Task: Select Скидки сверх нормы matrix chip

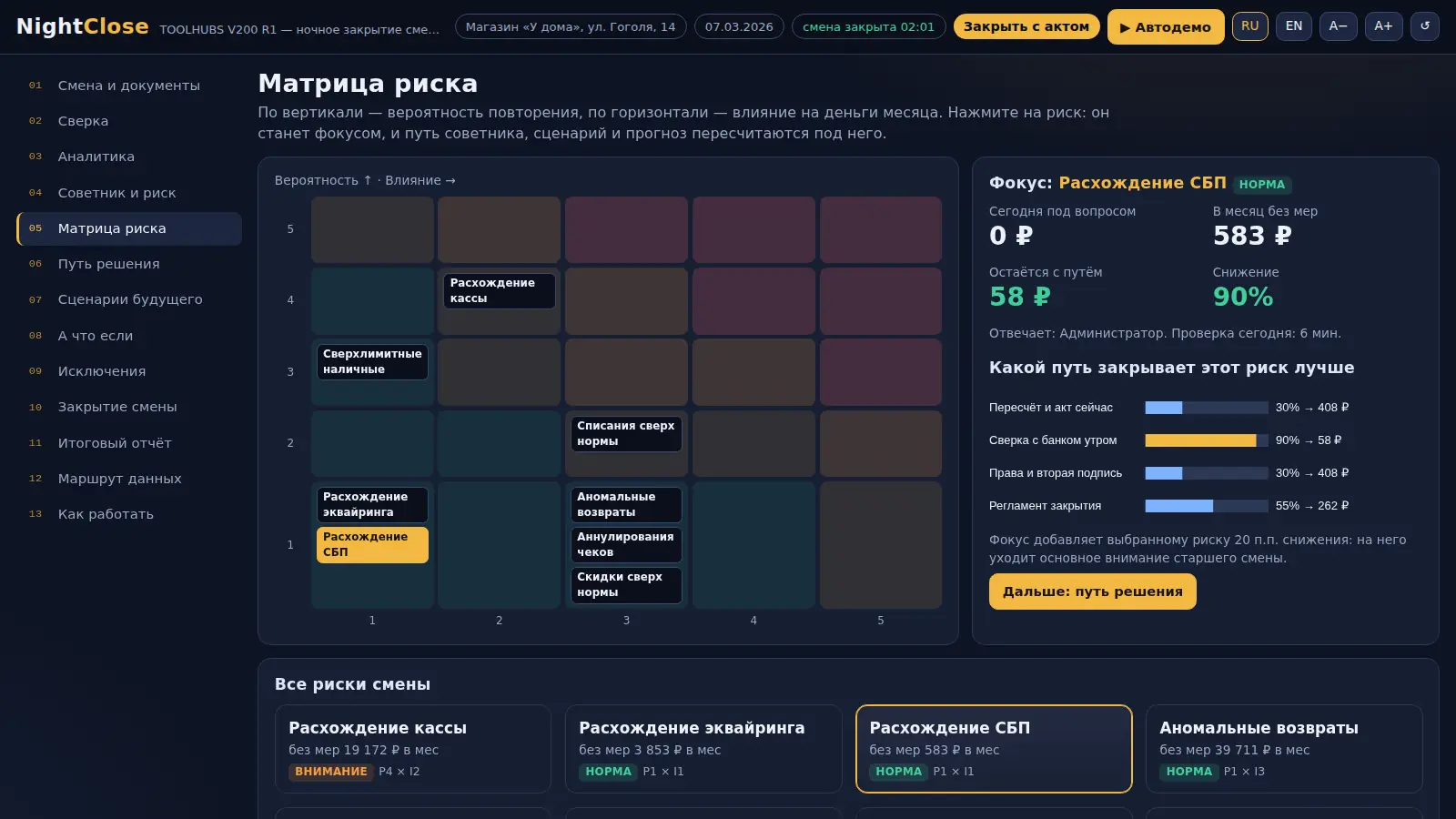Action: click(626, 584)
